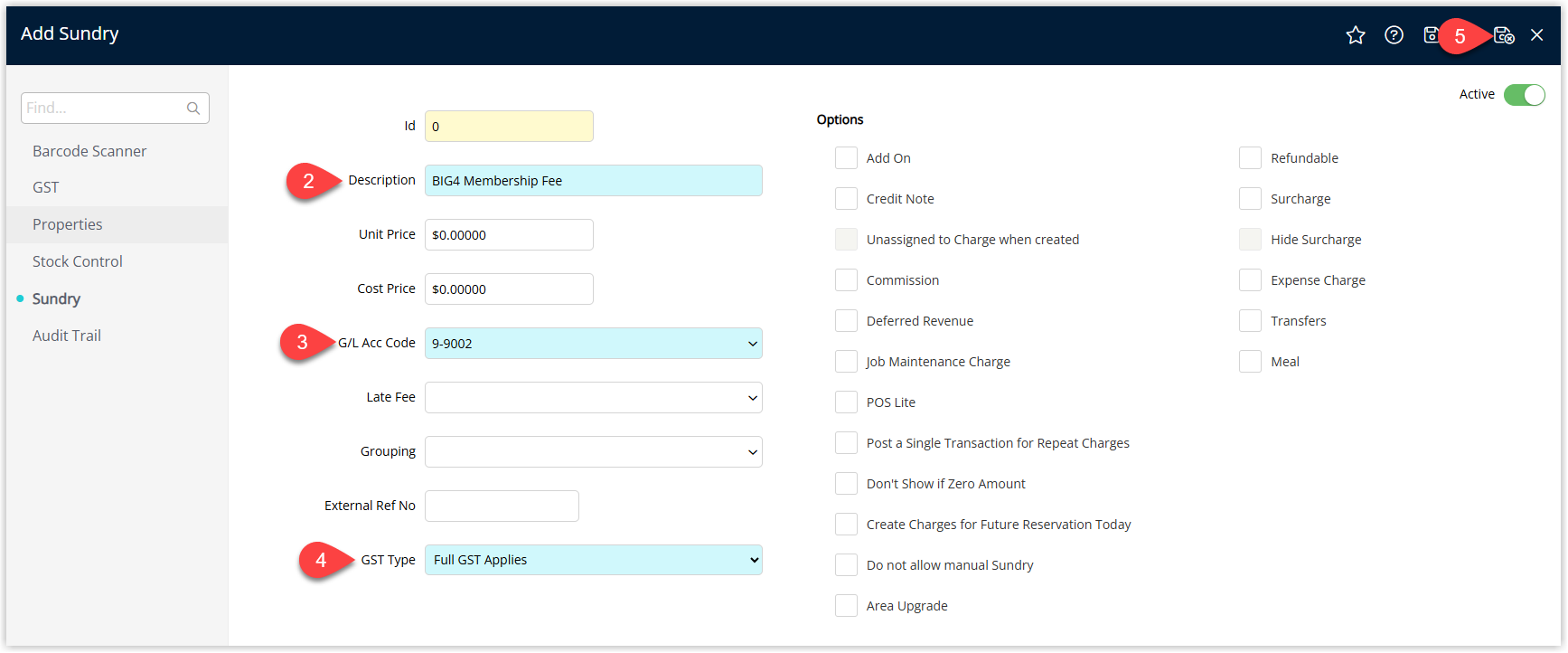Click the Save and Exit icon
1568x653 pixels.
(1504, 35)
